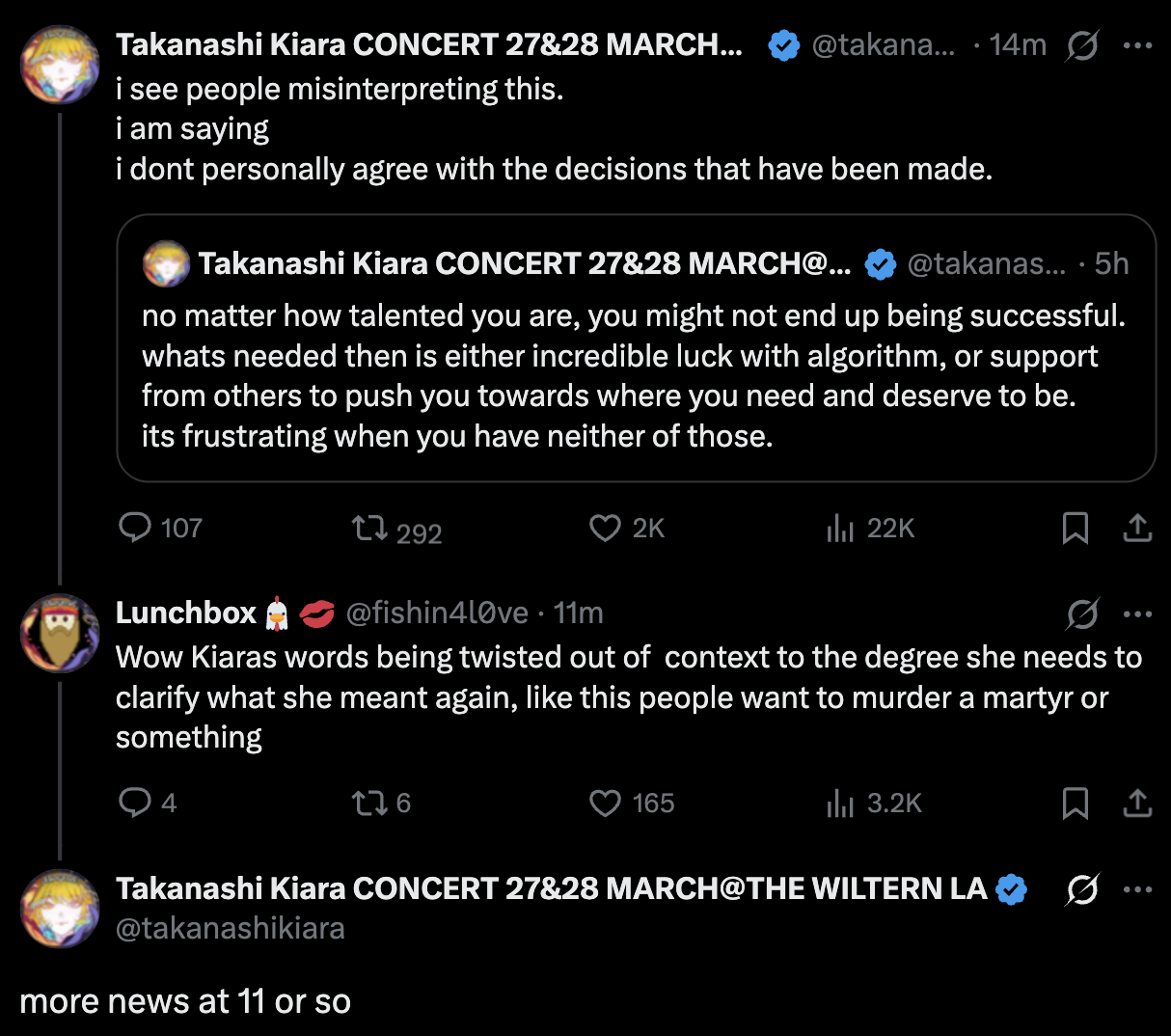Open more options on bottom Kiara tweet
The height and width of the screenshot is (1036, 1171).
pyautogui.click(x=1138, y=889)
